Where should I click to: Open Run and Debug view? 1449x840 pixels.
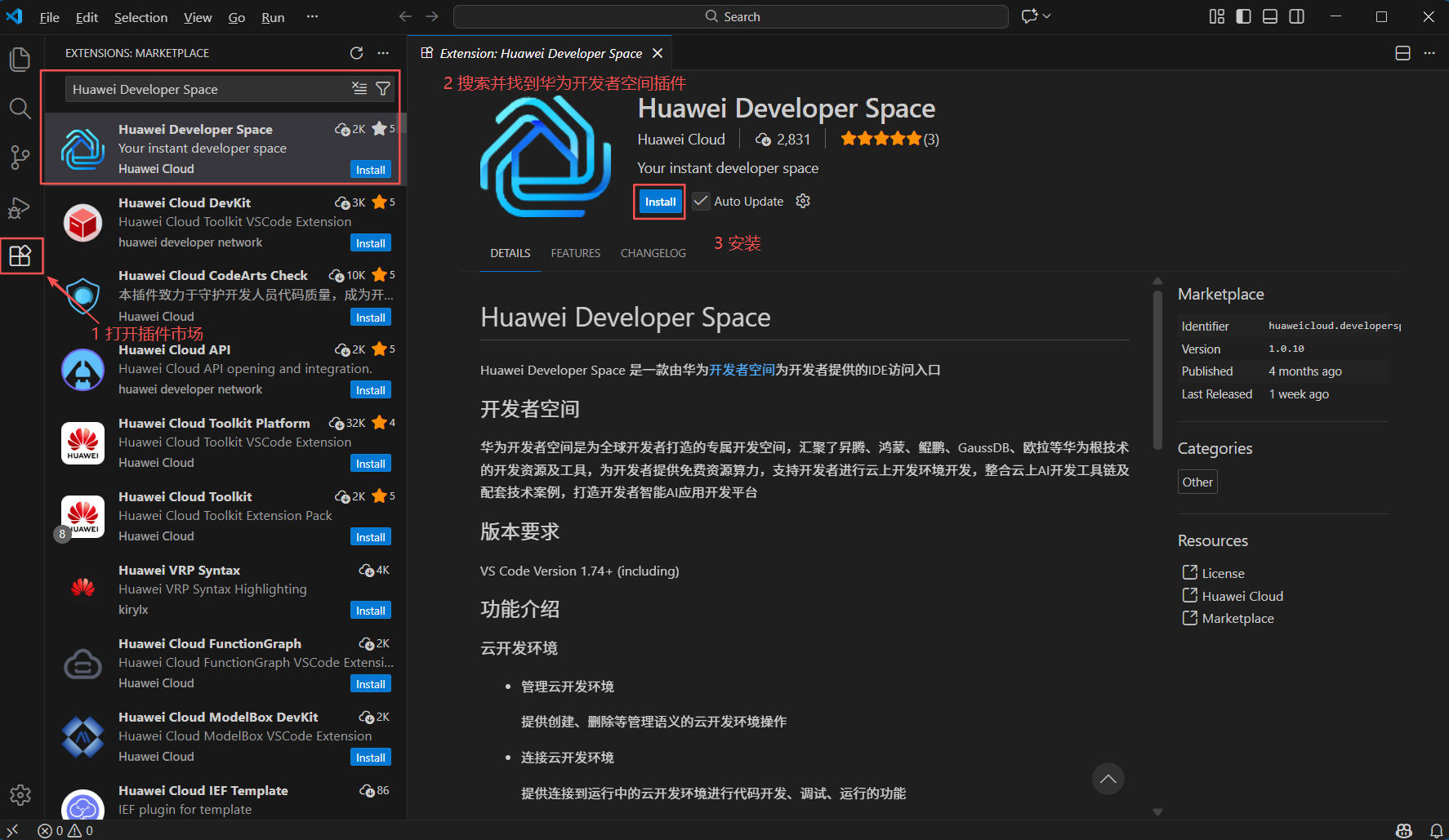coord(20,208)
